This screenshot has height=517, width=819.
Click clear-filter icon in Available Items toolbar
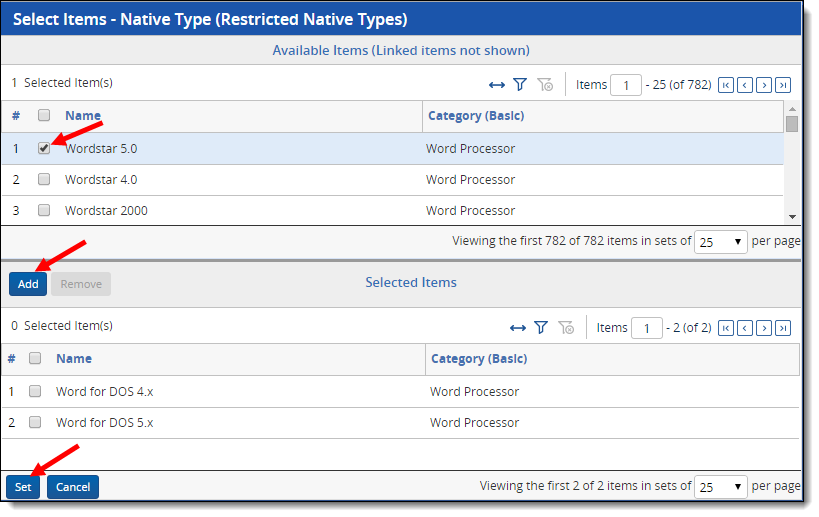pyautogui.click(x=545, y=85)
